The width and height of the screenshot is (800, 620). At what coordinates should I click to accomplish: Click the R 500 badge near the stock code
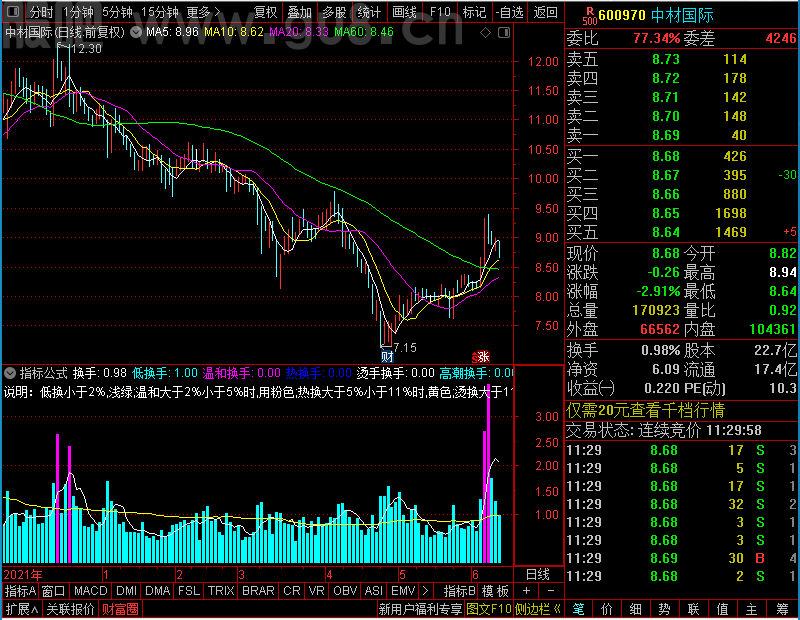(x=589, y=16)
